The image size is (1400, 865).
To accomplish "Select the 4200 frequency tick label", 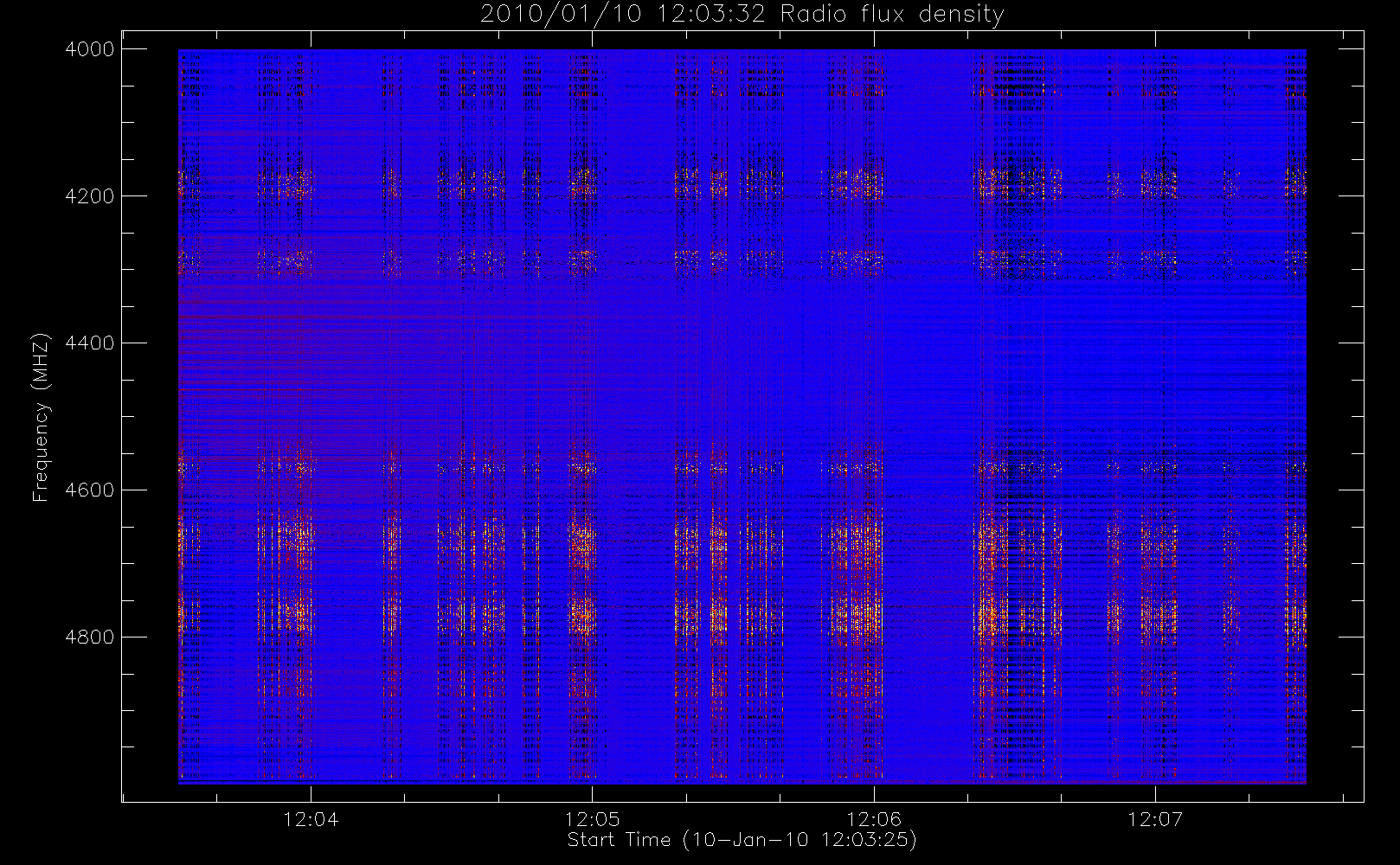I will point(90,196).
